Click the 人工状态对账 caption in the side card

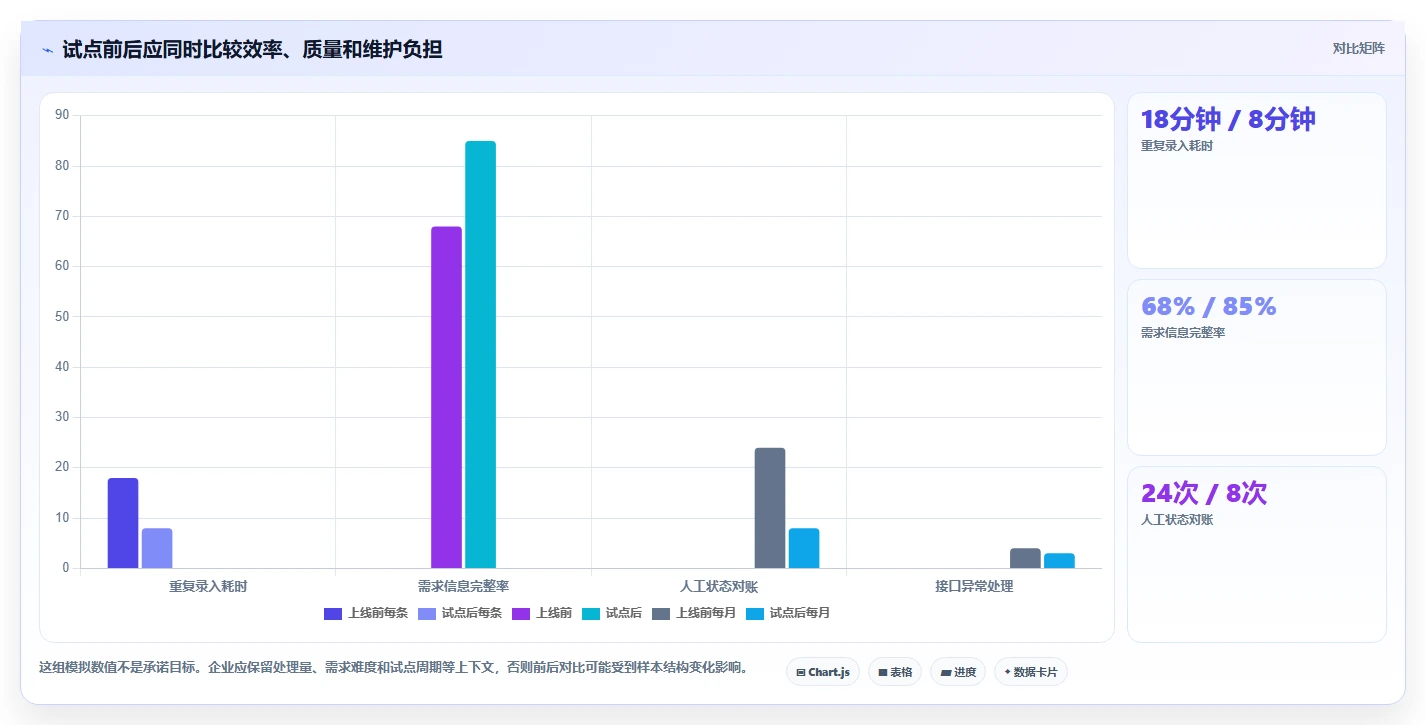pos(1177,520)
